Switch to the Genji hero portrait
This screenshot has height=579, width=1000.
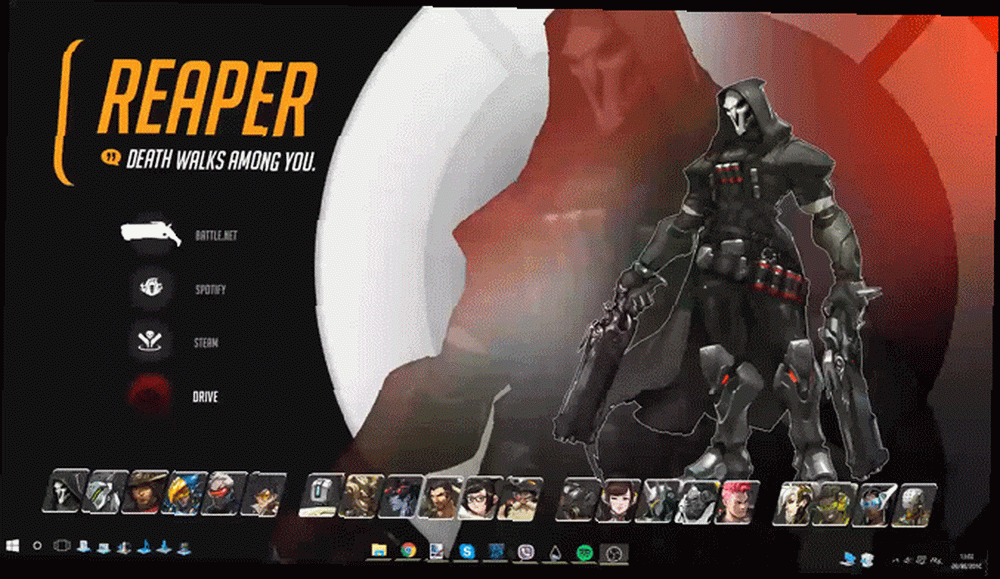pyautogui.click(x=105, y=492)
